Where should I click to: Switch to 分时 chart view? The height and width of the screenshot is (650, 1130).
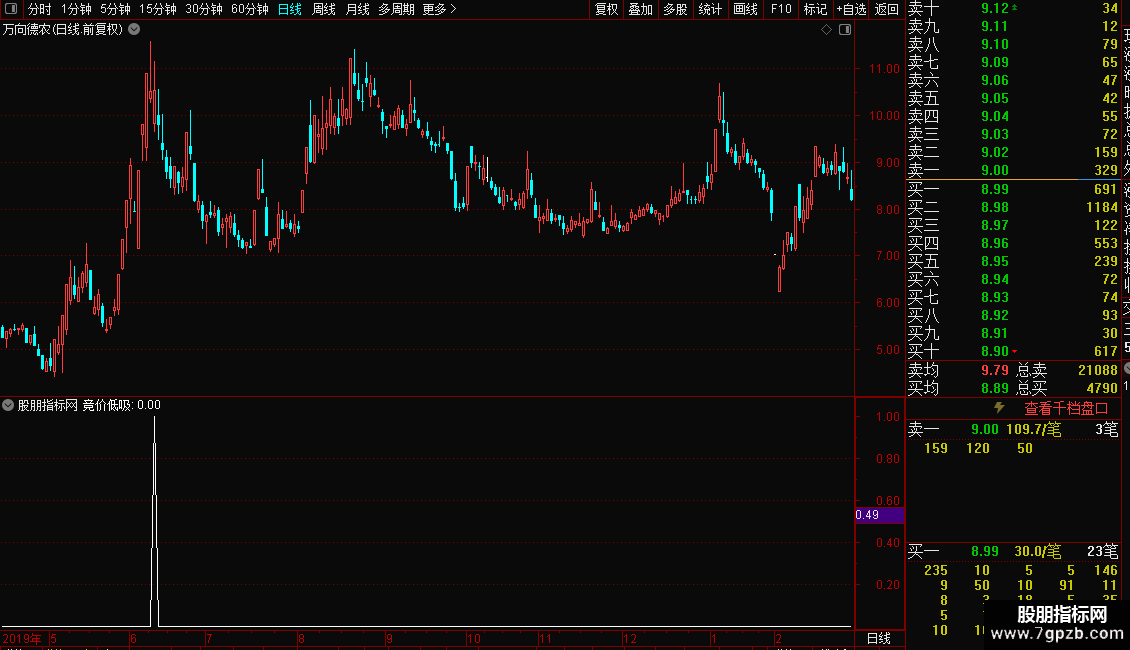tap(40, 9)
